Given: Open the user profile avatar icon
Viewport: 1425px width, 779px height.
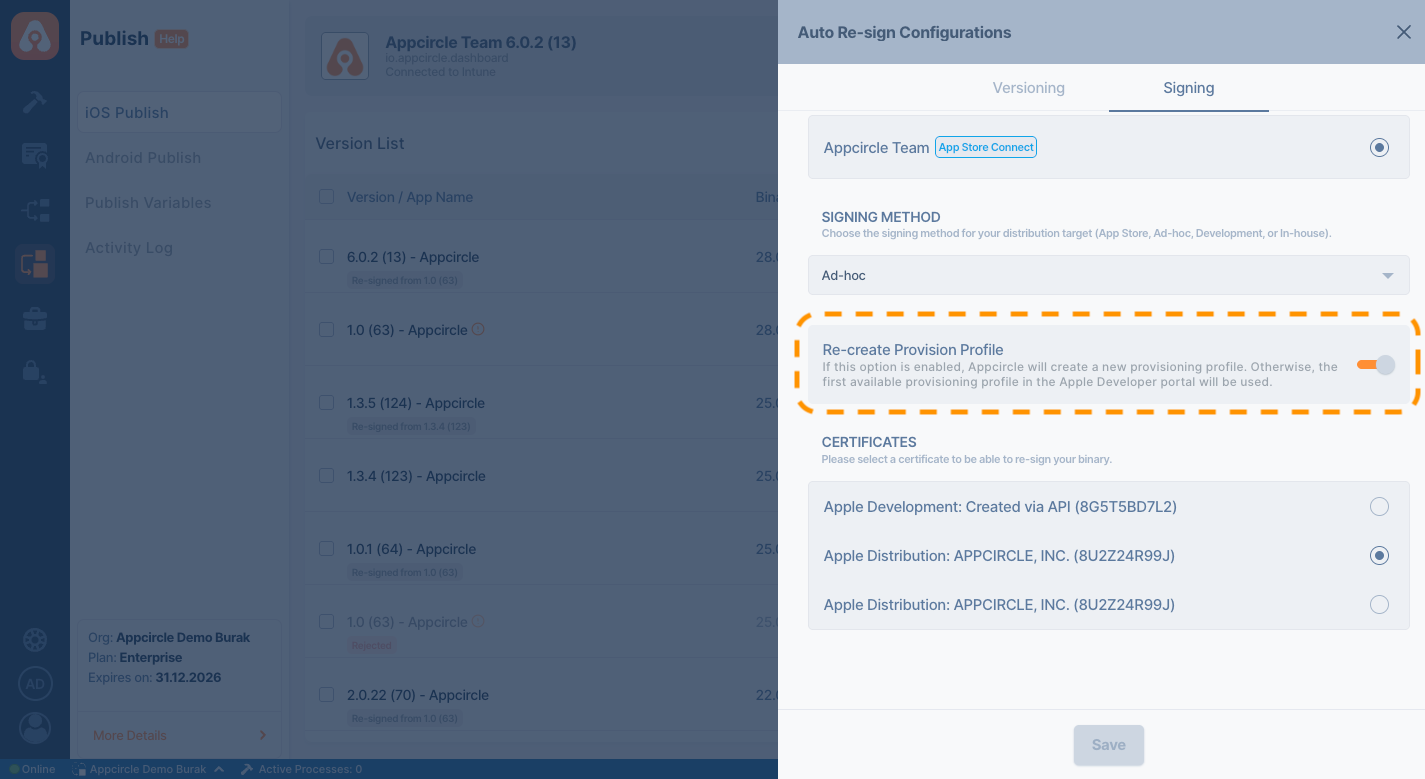Looking at the screenshot, I should tap(35, 727).
